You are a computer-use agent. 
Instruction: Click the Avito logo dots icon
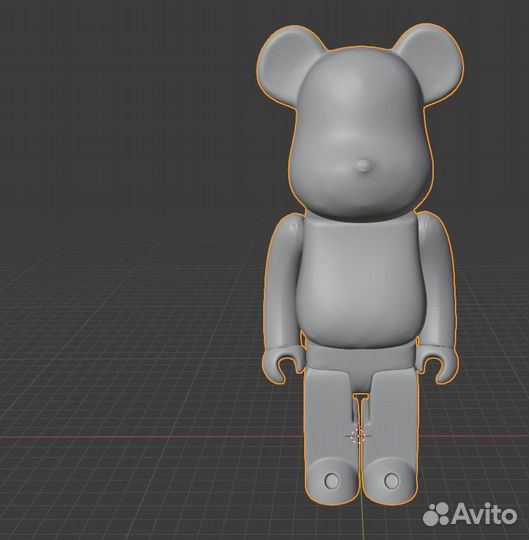coord(436,514)
